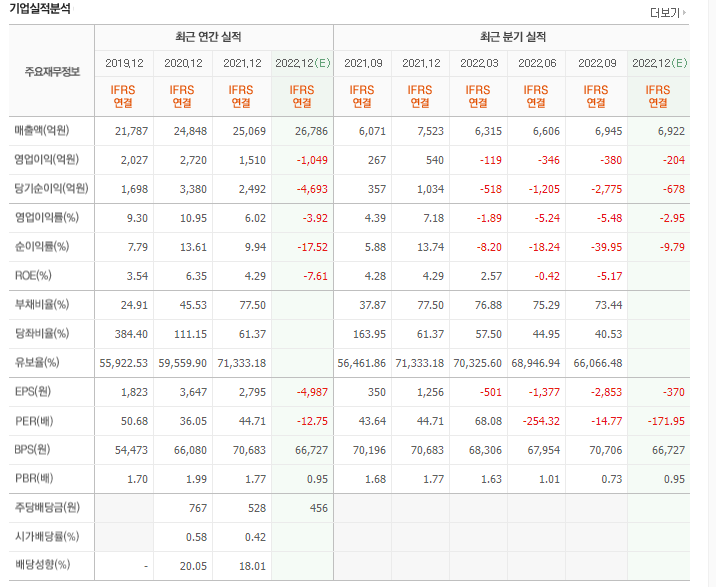Select the 최근 분기 실적 header
The width and height of the screenshot is (716, 587).
(x=512, y=37)
